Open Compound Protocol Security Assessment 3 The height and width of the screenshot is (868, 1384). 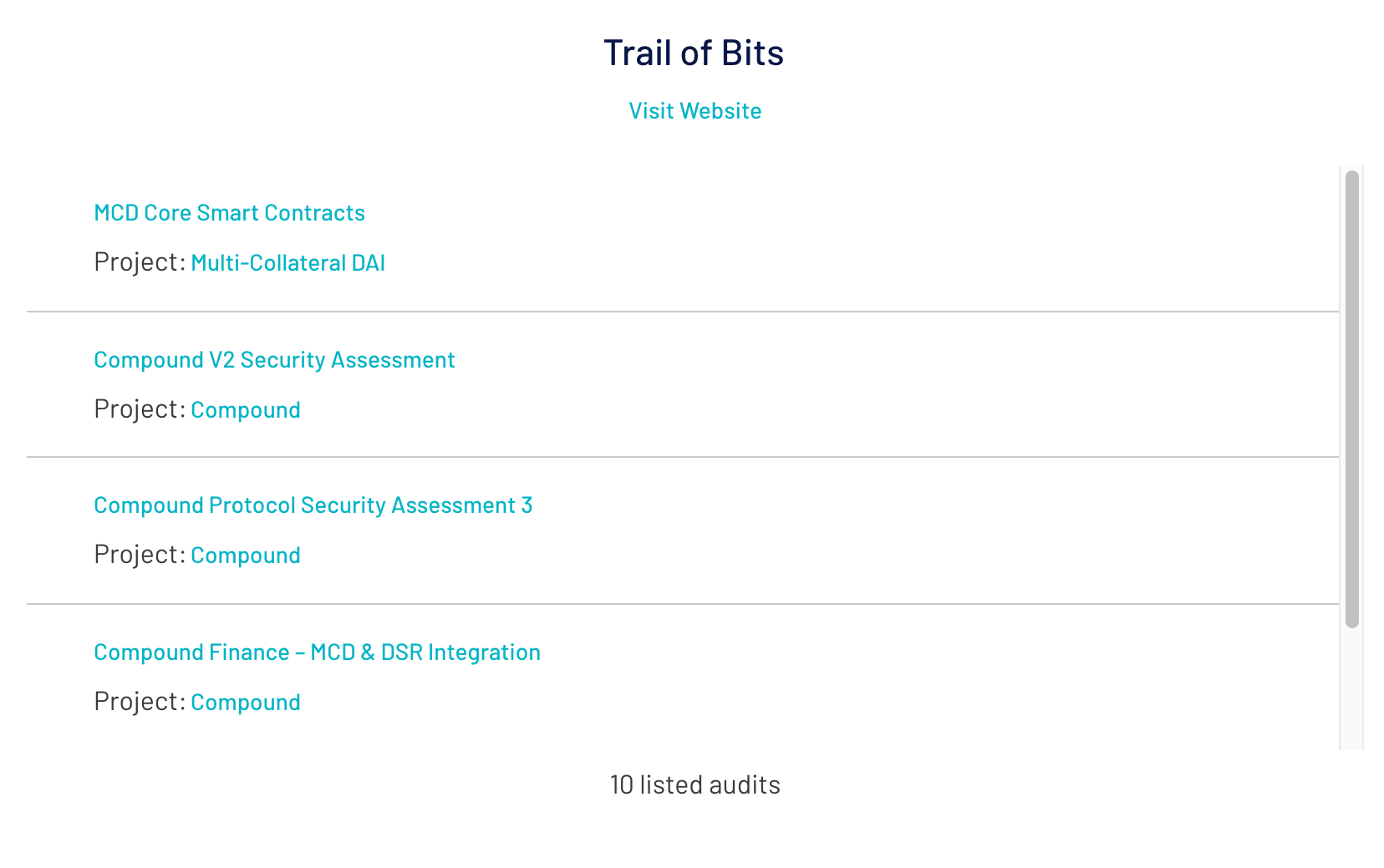313,505
